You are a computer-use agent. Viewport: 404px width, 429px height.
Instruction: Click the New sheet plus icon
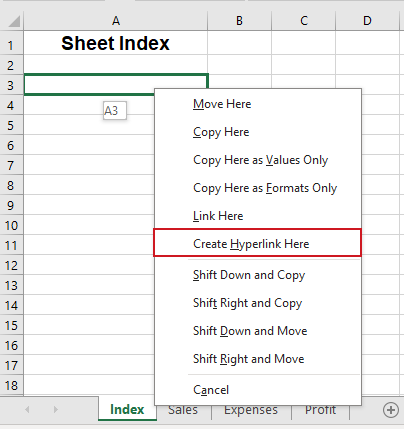pyautogui.click(x=391, y=410)
